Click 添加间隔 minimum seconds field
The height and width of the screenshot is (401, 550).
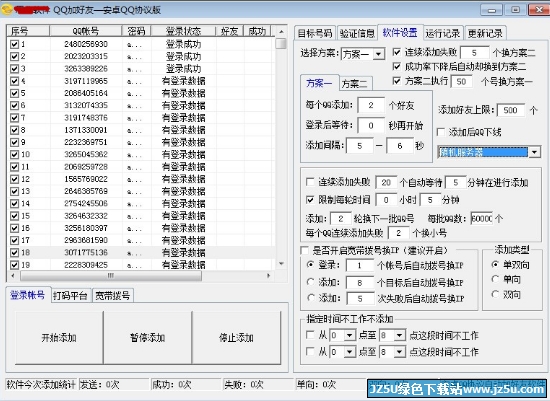click(x=360, y=146)
